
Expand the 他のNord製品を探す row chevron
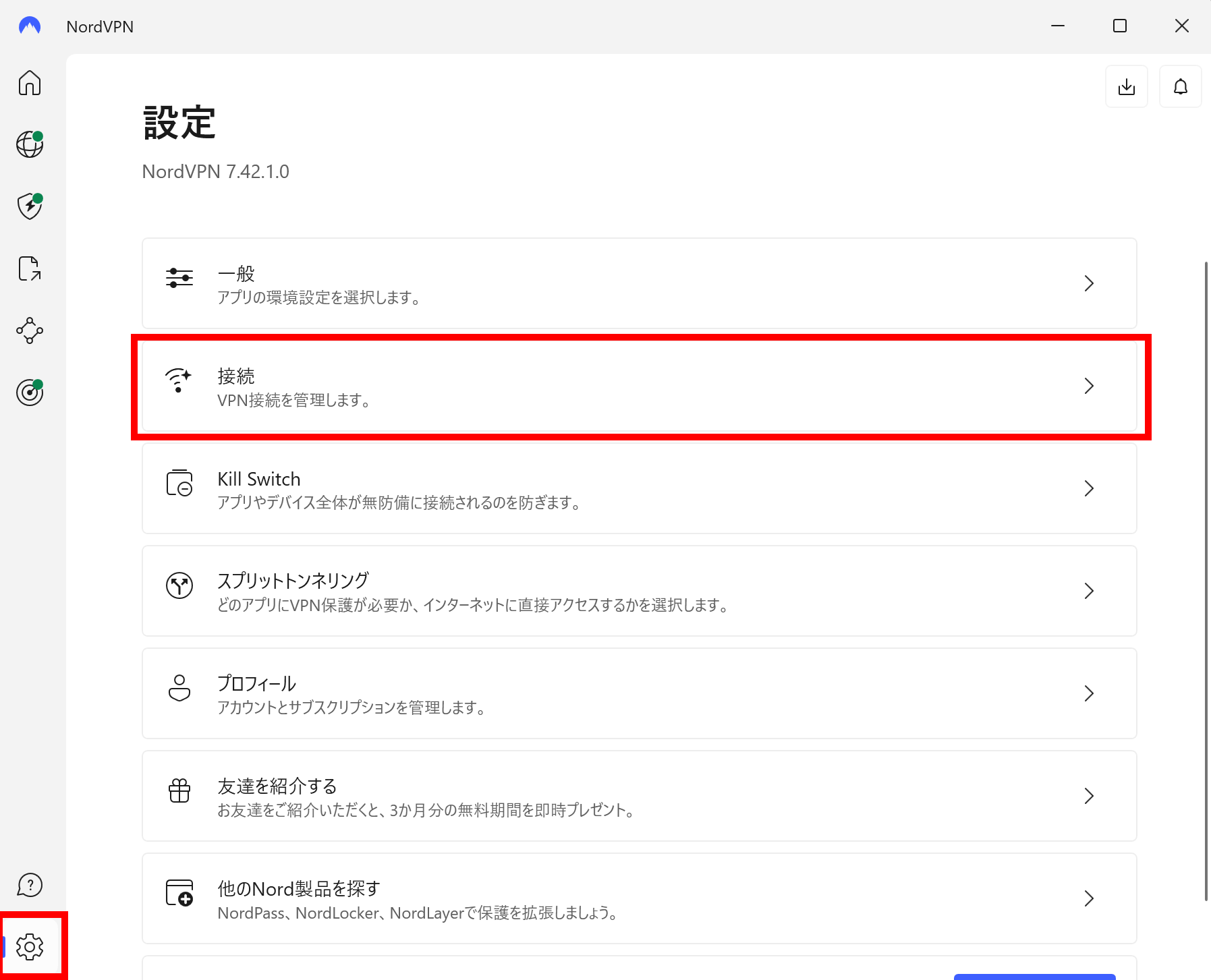(1089, 898)
